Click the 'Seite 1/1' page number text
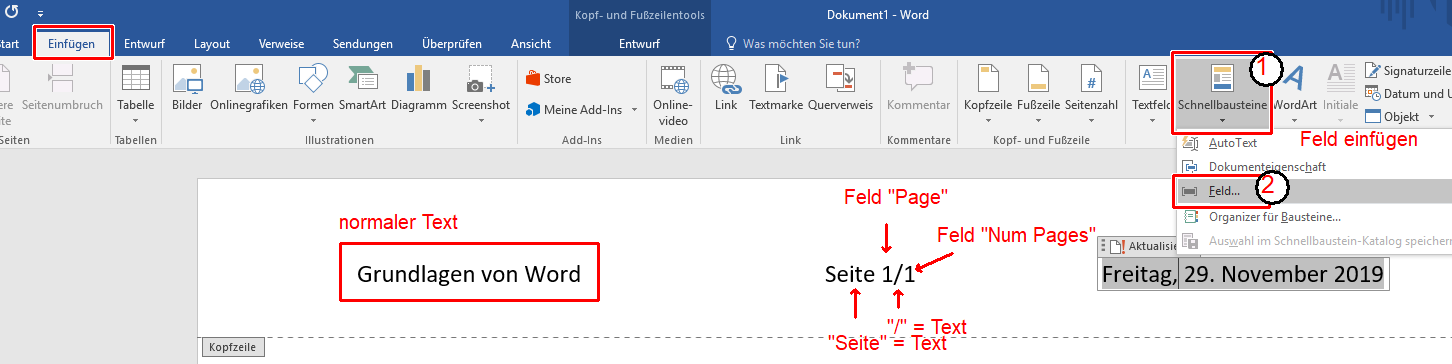This screenshot has width=1452, height=364. 870,273
